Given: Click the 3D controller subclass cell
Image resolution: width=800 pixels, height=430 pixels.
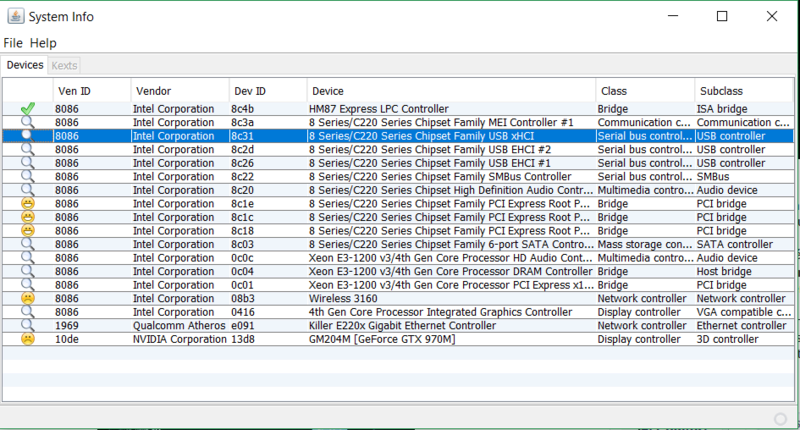Looking at the screenshot, I should [728, 339].
